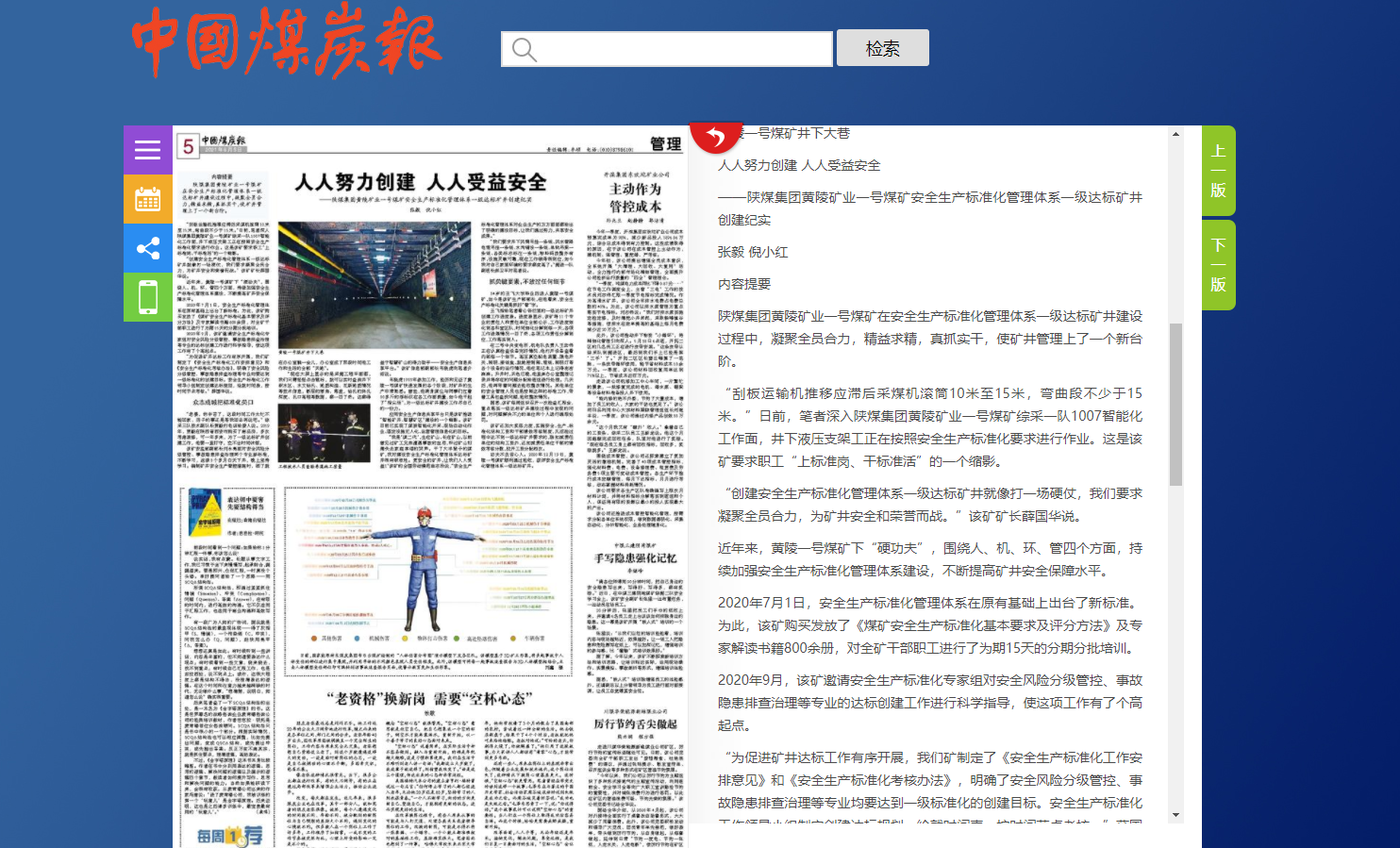Click the blue share icon
The height and width of the screenshot is (848, 1400).
147,248
